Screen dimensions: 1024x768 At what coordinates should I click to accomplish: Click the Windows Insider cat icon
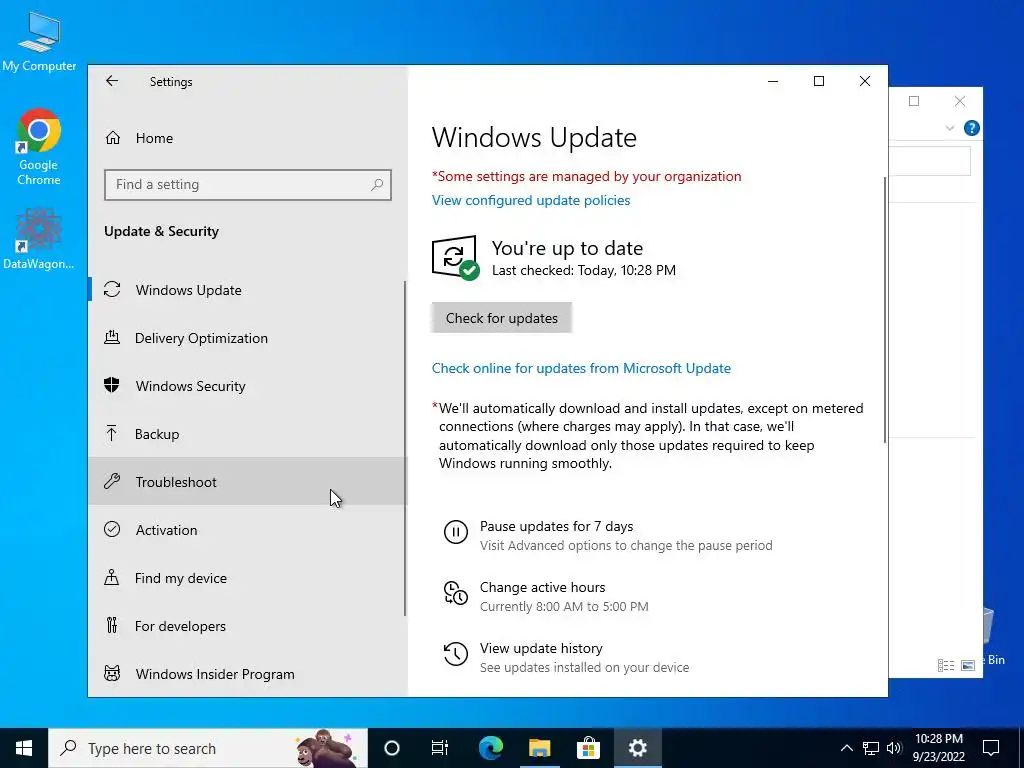tap(112, 673)
